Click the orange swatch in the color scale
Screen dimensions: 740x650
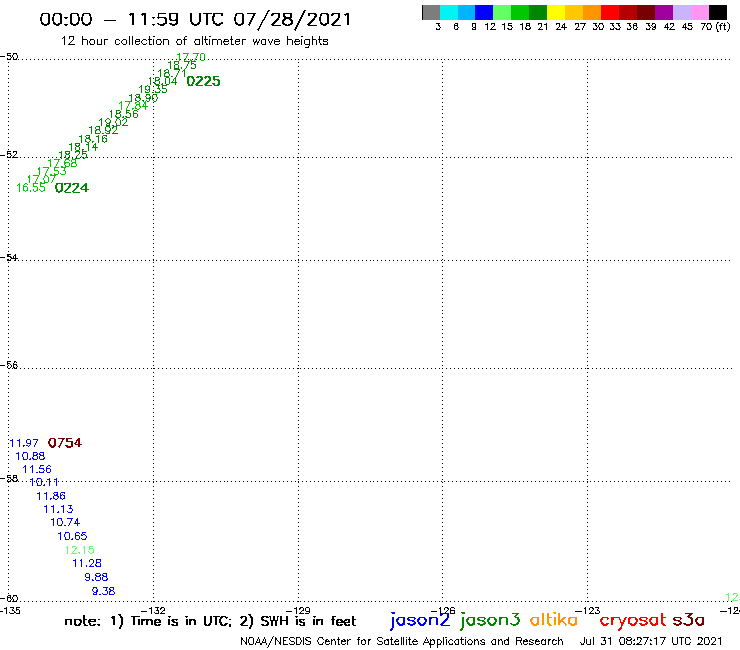[592, 12]
